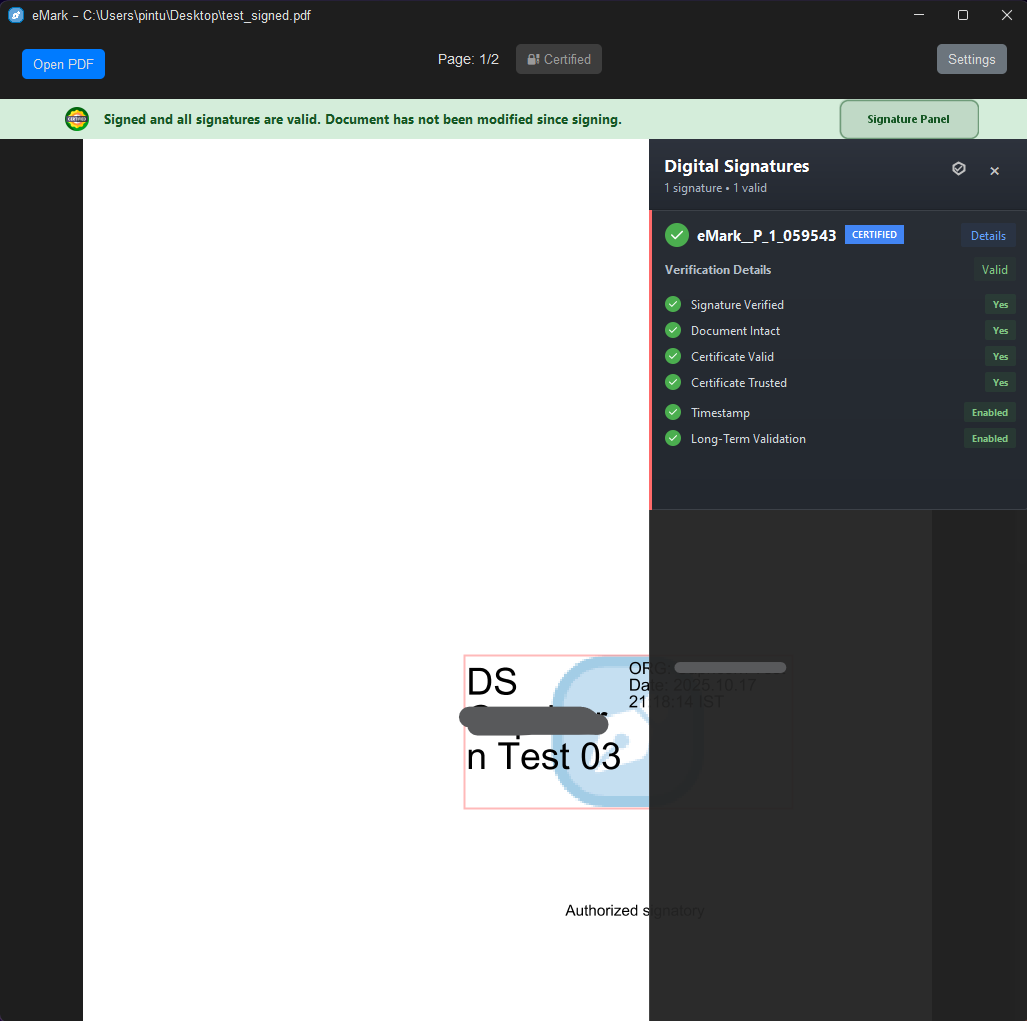Viewport: 1027px width, 1021px height.
Task: Click the Open PDF button
Action: click(63, 64)
